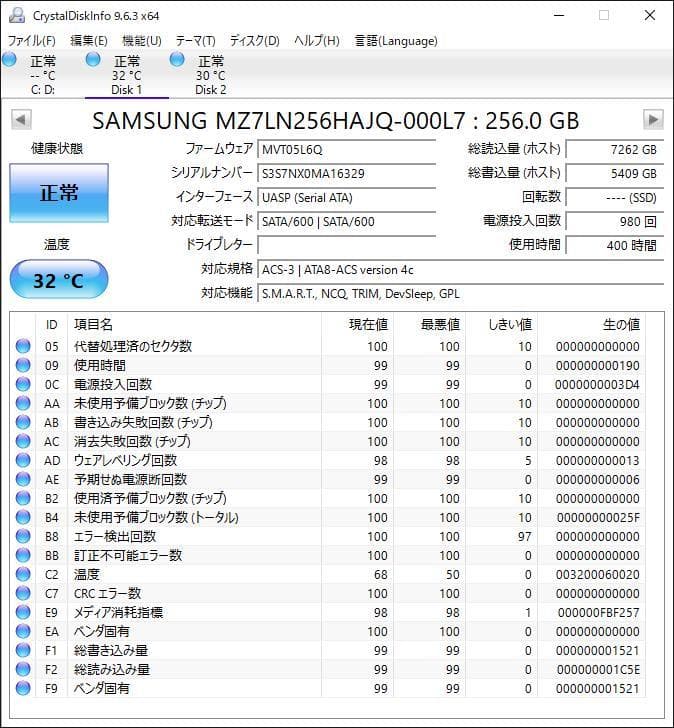Image resolution: width=674 pixels, height=728 pixels.
Task: Go to next disk with right arrow
Action: point(653,120)
